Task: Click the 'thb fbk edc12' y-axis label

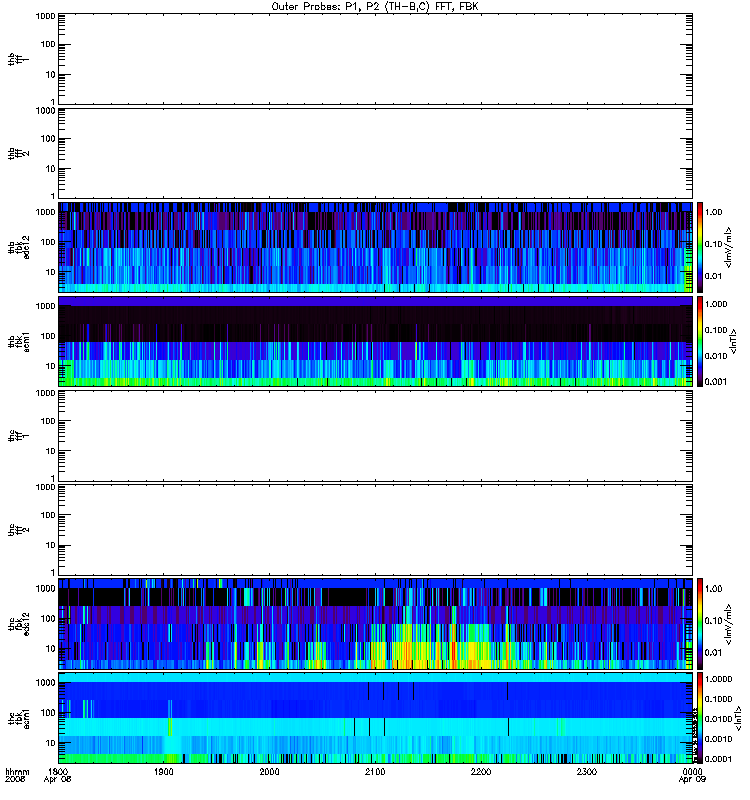Action: coord(19,247)
